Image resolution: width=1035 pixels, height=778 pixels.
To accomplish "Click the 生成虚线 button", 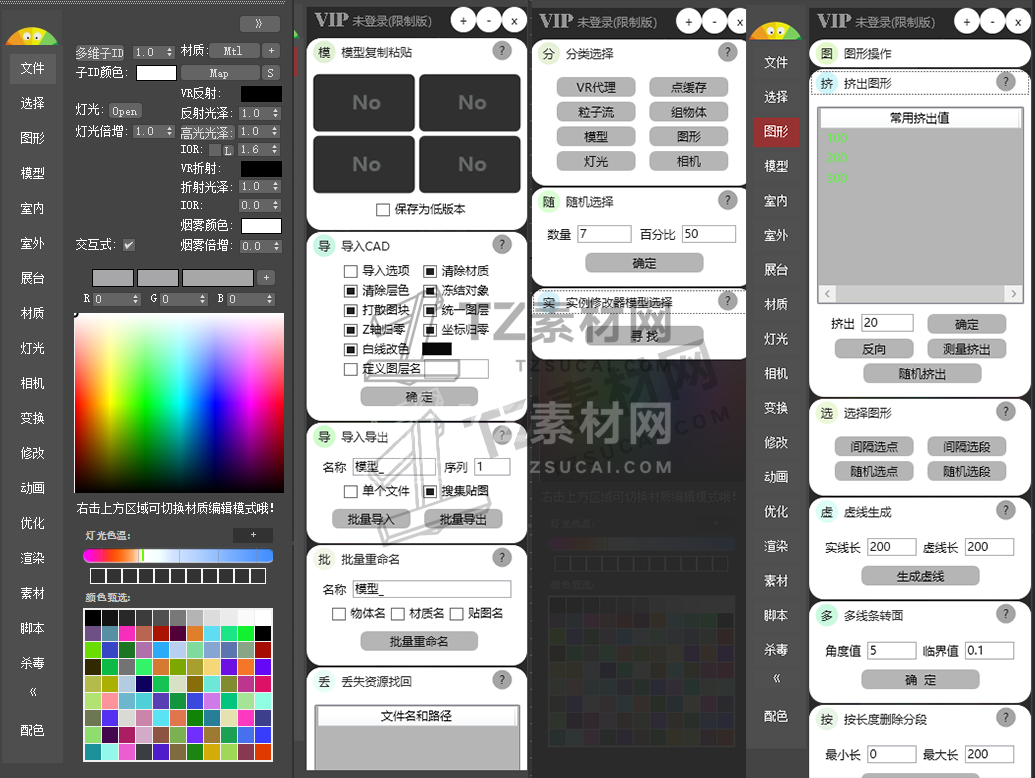I will (x=920, y=576).
